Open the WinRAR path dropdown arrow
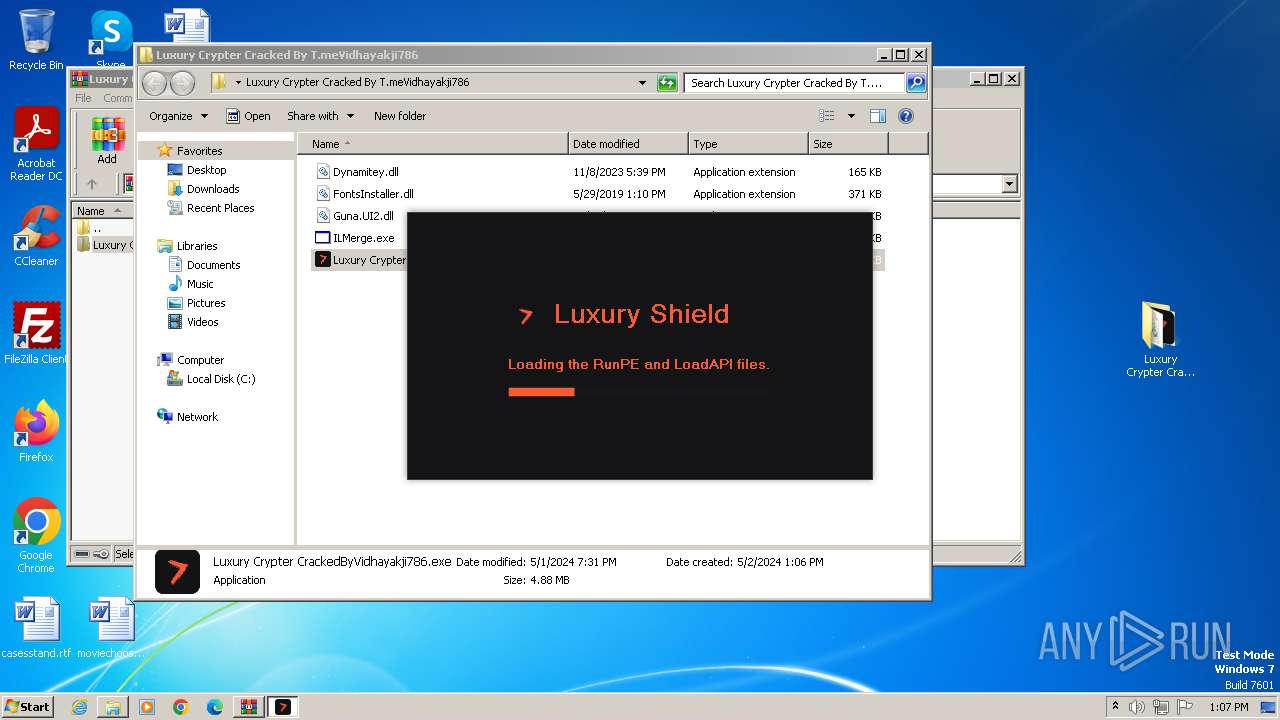1280x720 pixels. coord(1009,184)
